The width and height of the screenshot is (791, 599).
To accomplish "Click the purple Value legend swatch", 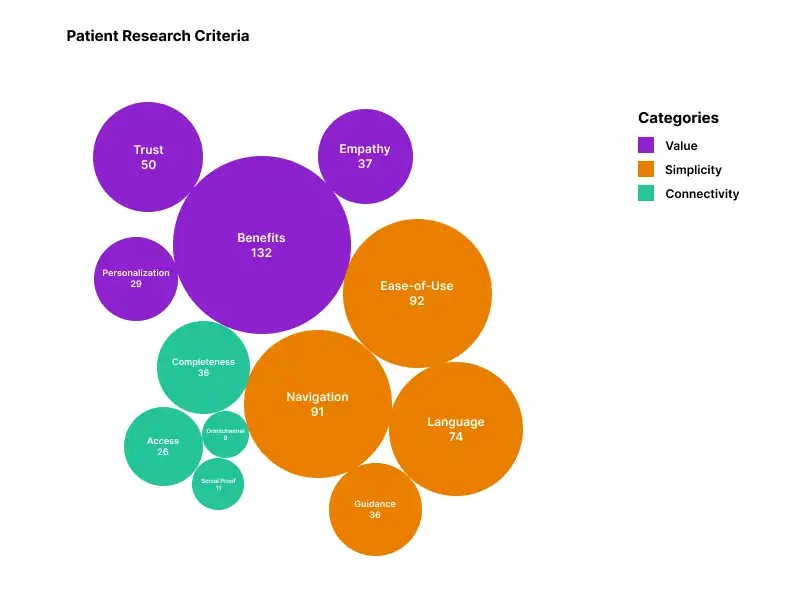I will (646, 146).
